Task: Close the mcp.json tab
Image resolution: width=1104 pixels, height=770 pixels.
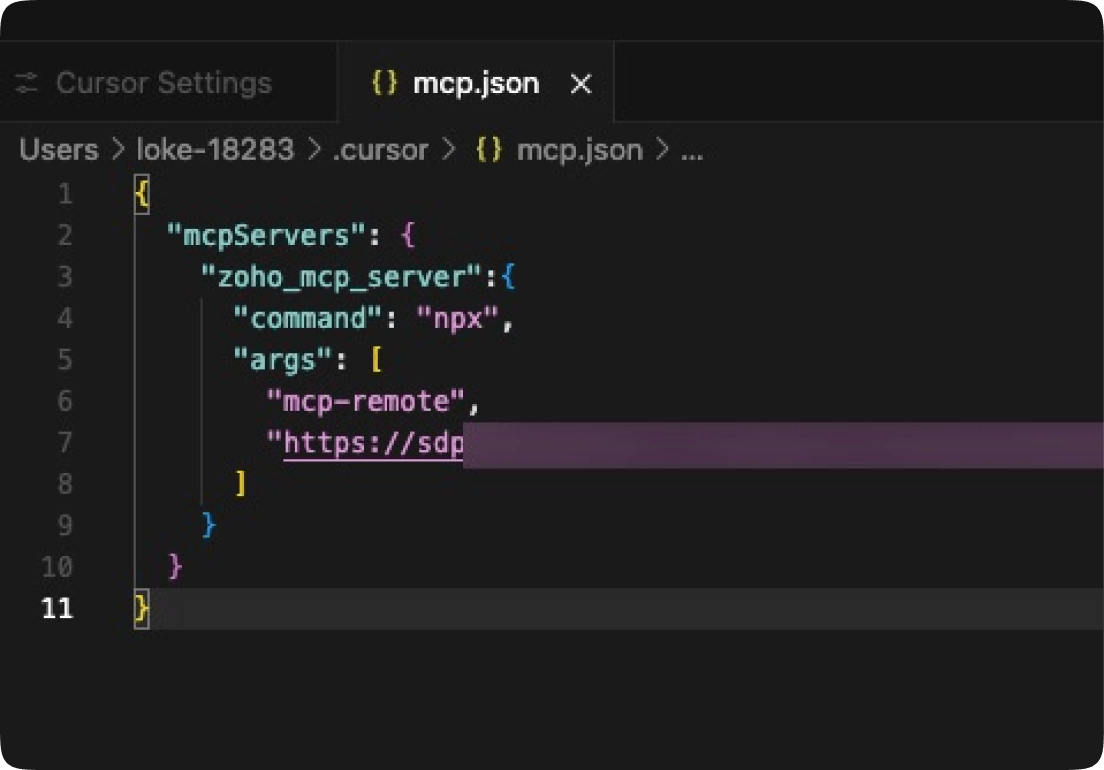Action: tap(581, 84)
